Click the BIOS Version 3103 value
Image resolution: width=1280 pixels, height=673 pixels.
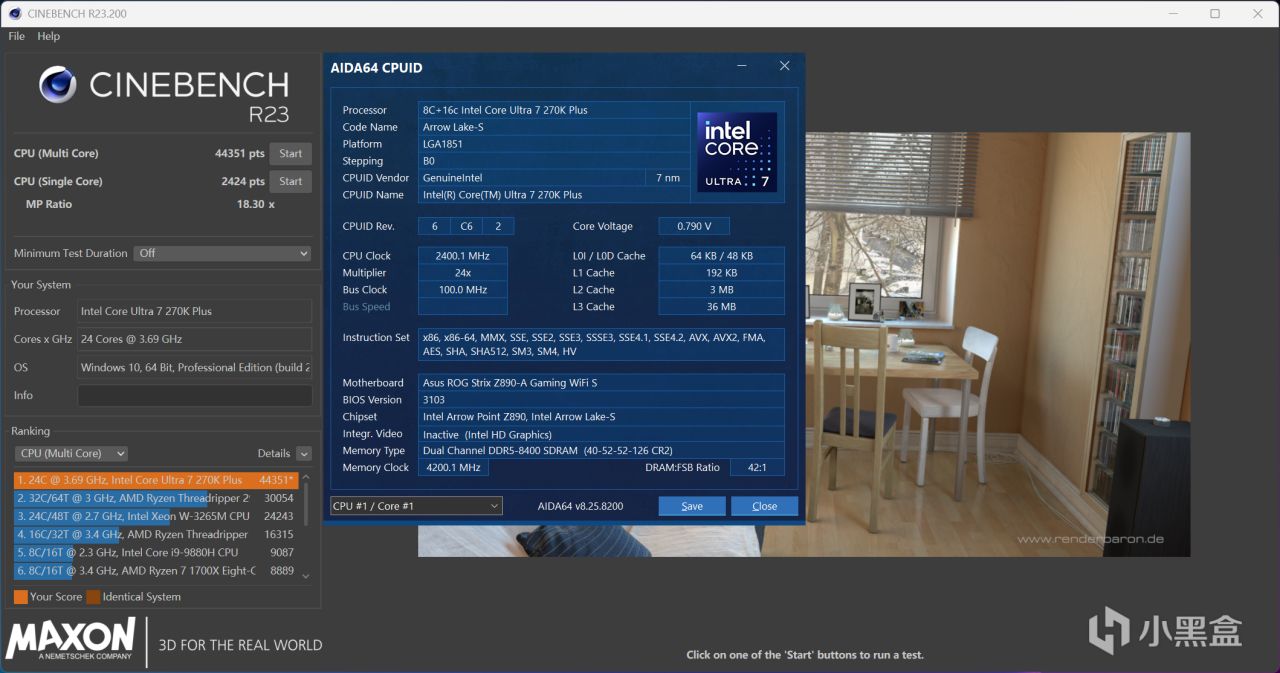[x=601, y=400]
